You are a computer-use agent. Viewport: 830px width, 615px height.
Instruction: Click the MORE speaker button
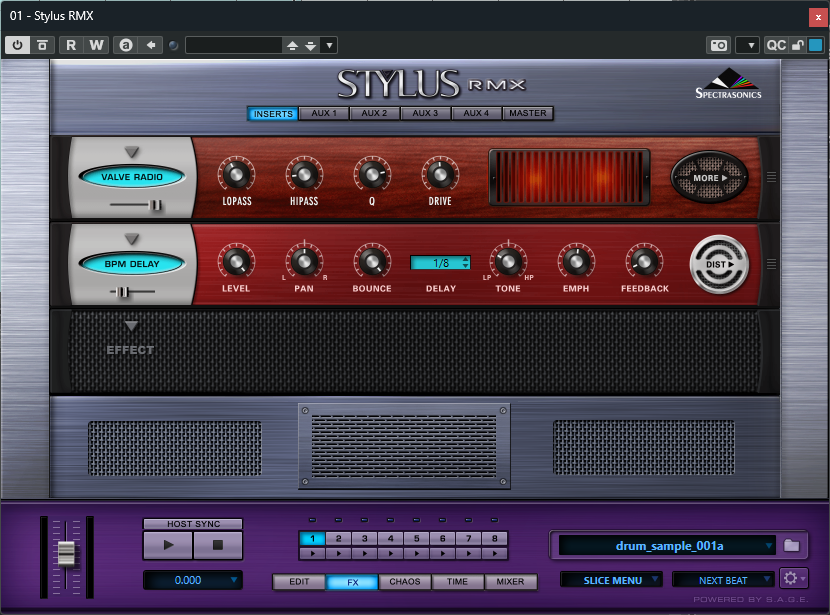pos(709,177)
